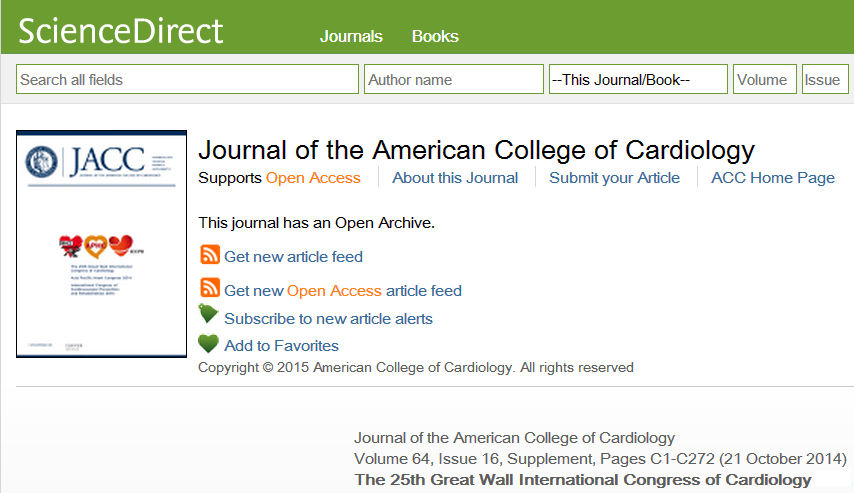Open the Books menu
854x493 pixels.
(435, 36)
